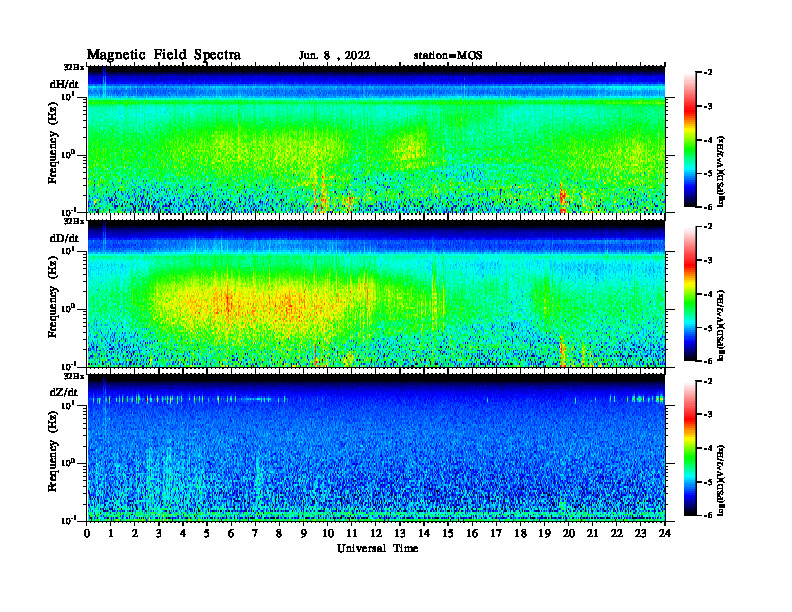792x612 pixels.
Task: Select hour tick label '7' on time axis
Action: coord(255,534)
